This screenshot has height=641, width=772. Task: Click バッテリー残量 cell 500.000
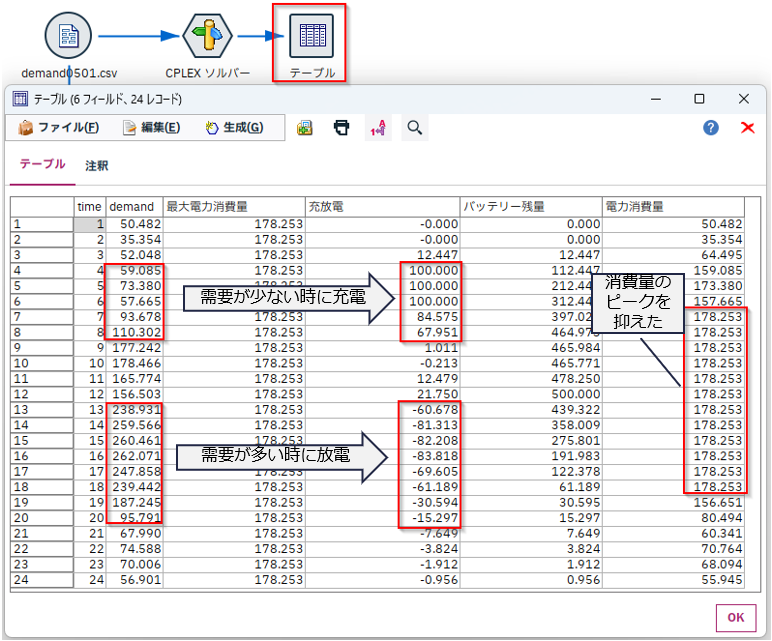point(531,394)
